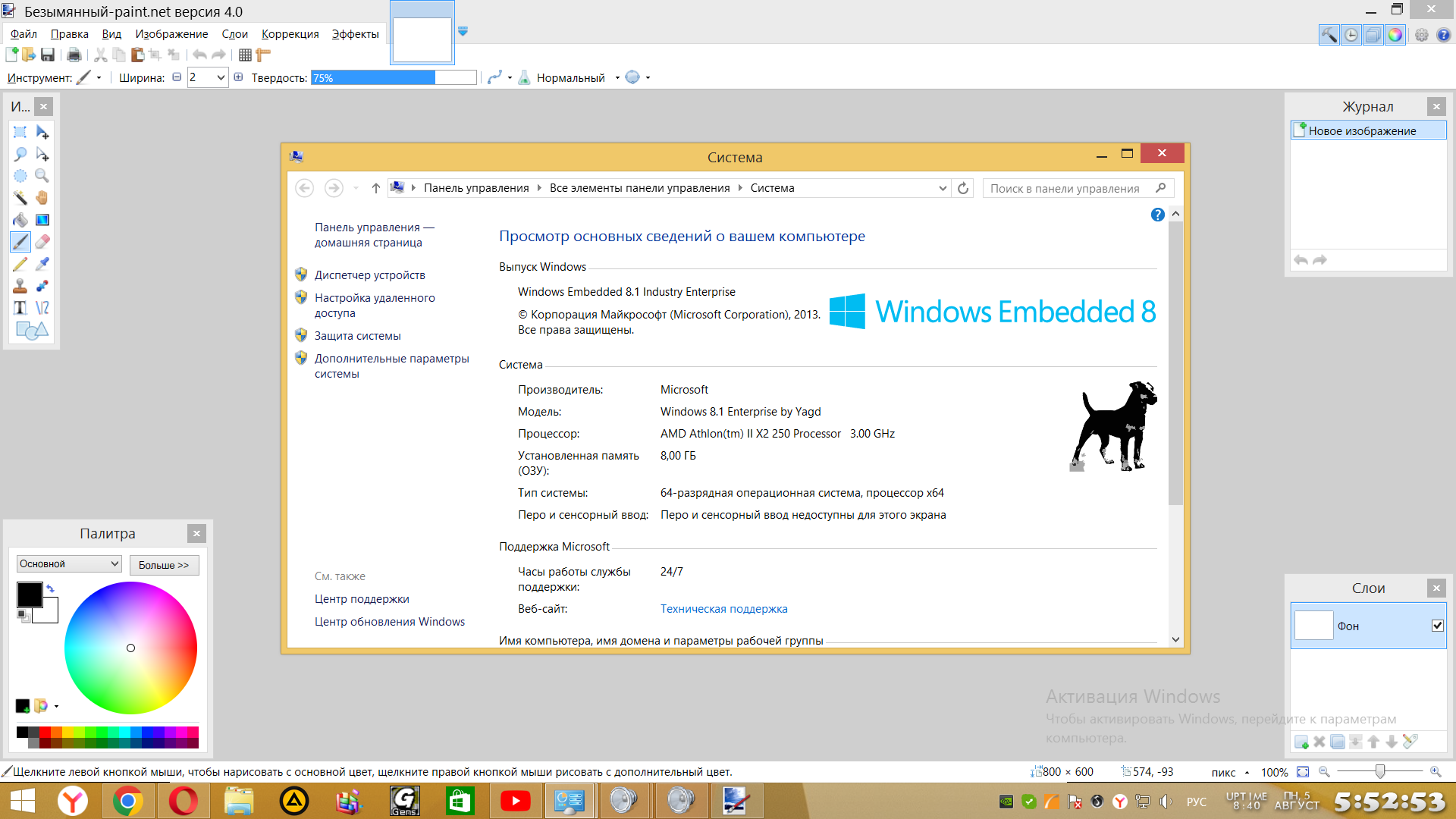Open the Слои menu
This screenshot has width=1456, height=819.
click(235, 34)
